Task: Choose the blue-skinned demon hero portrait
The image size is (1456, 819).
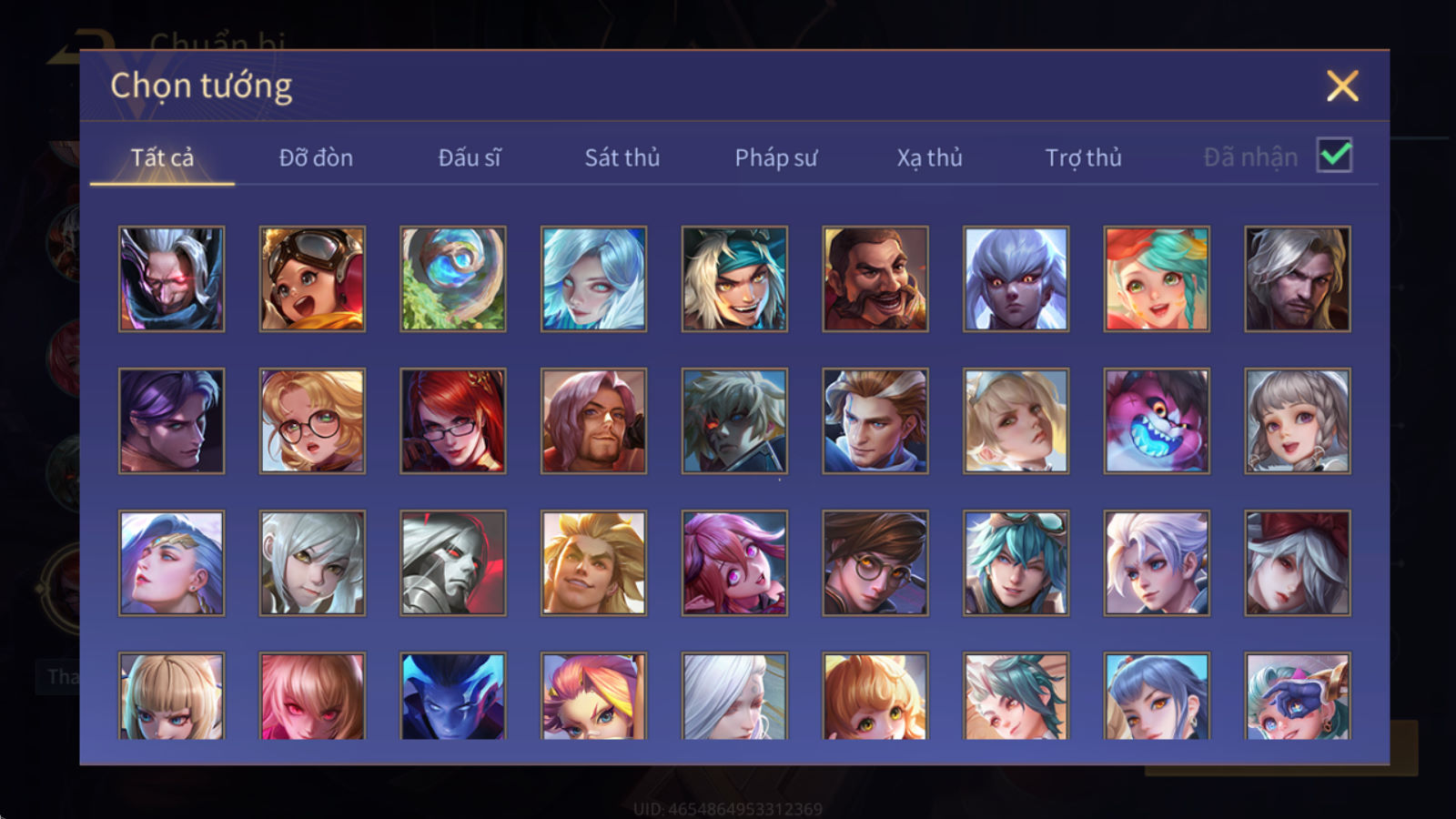Action: pyautogui.click(x=453, y=695)
